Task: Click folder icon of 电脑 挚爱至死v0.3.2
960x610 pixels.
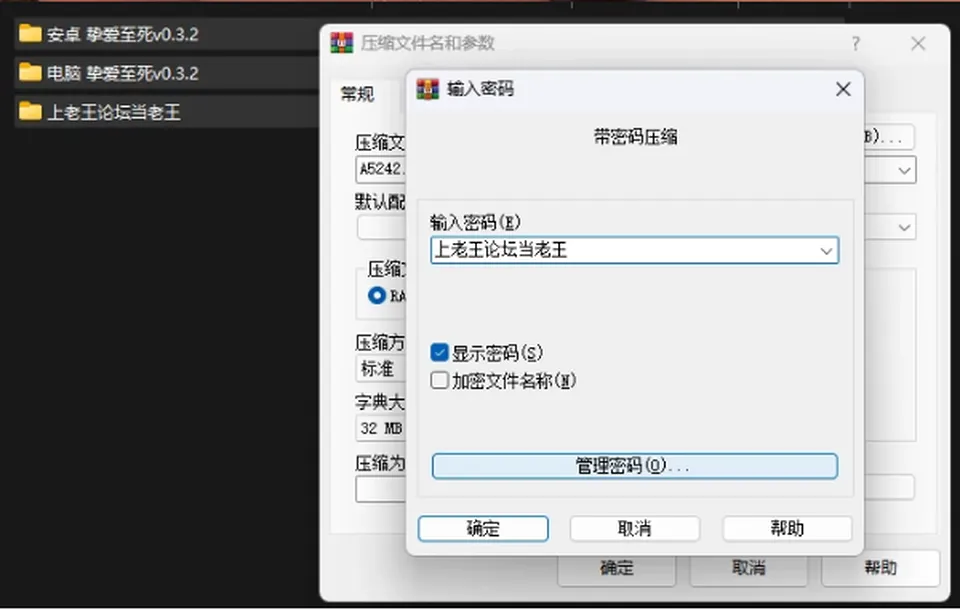Action: click(30, 73)
